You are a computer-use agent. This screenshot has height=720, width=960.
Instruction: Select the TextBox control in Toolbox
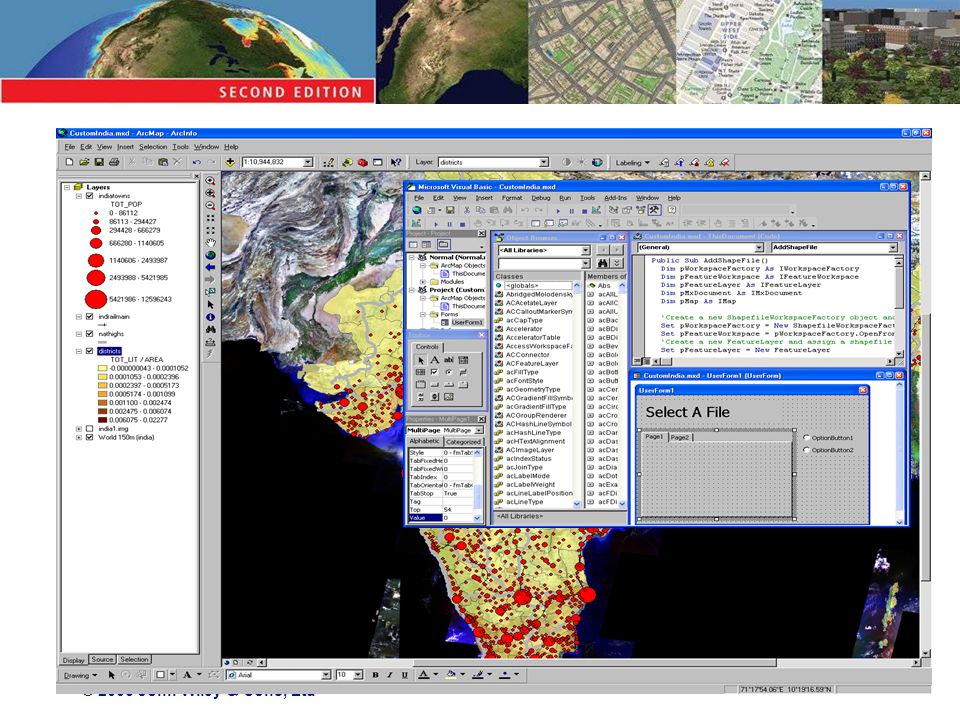tap(448, 360)
